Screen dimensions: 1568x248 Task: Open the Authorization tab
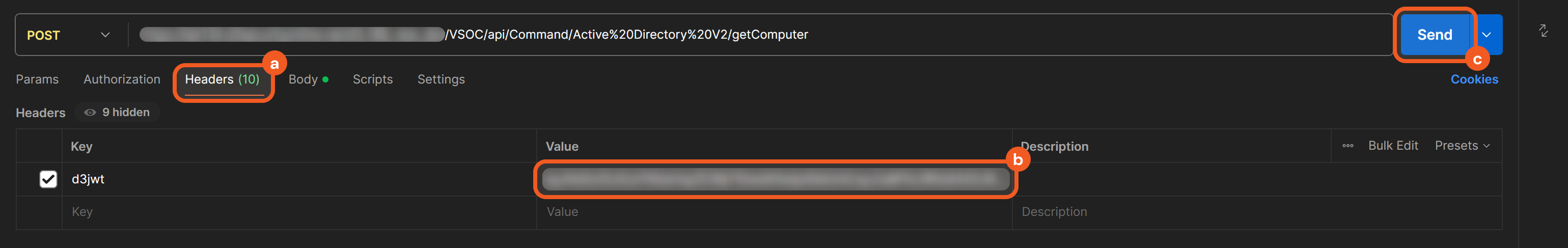pyautogui.click(x=122, y=79)
